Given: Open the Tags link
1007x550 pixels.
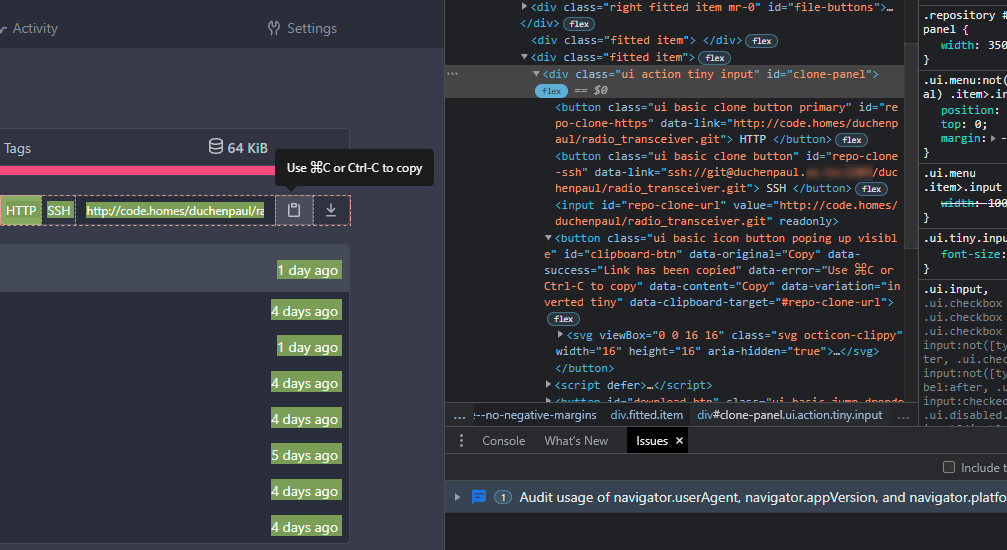Looking at the screenshot, I should pyautogui.click(x=17, y=148).
